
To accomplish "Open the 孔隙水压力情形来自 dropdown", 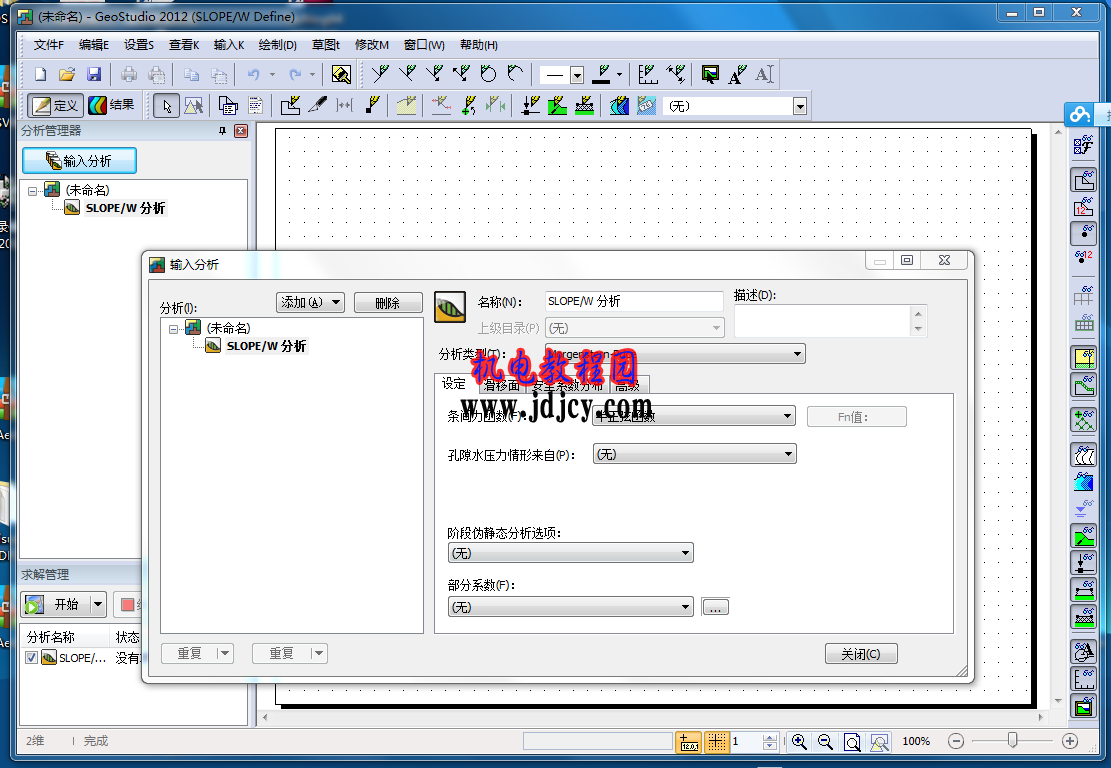I will click(x=694, y=454).
